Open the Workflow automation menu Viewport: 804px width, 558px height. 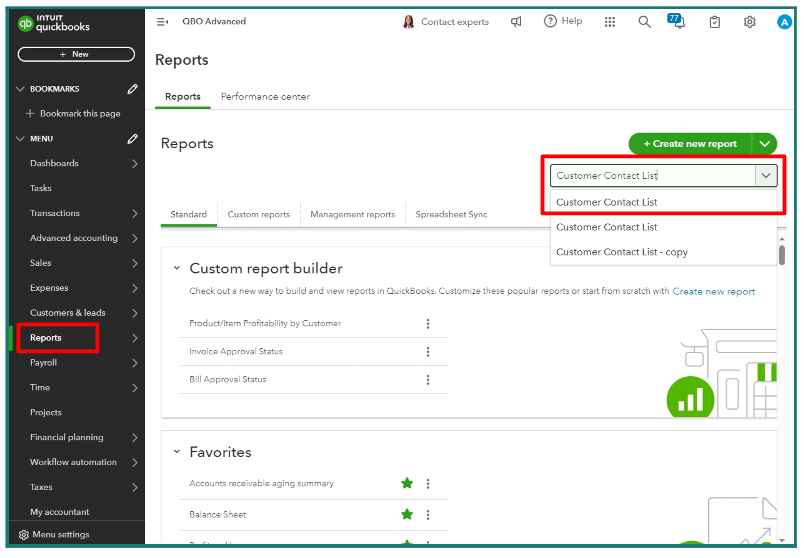point(73,462)
